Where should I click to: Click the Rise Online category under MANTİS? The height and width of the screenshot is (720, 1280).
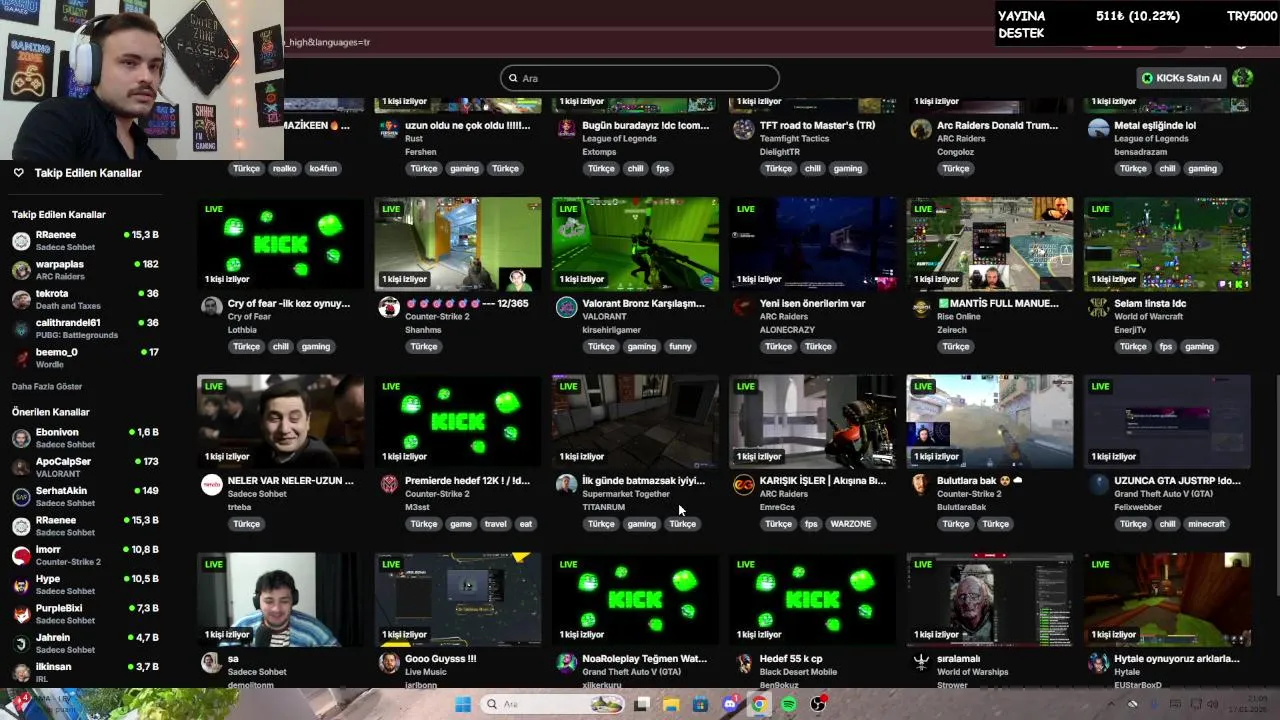click(959, 317)
